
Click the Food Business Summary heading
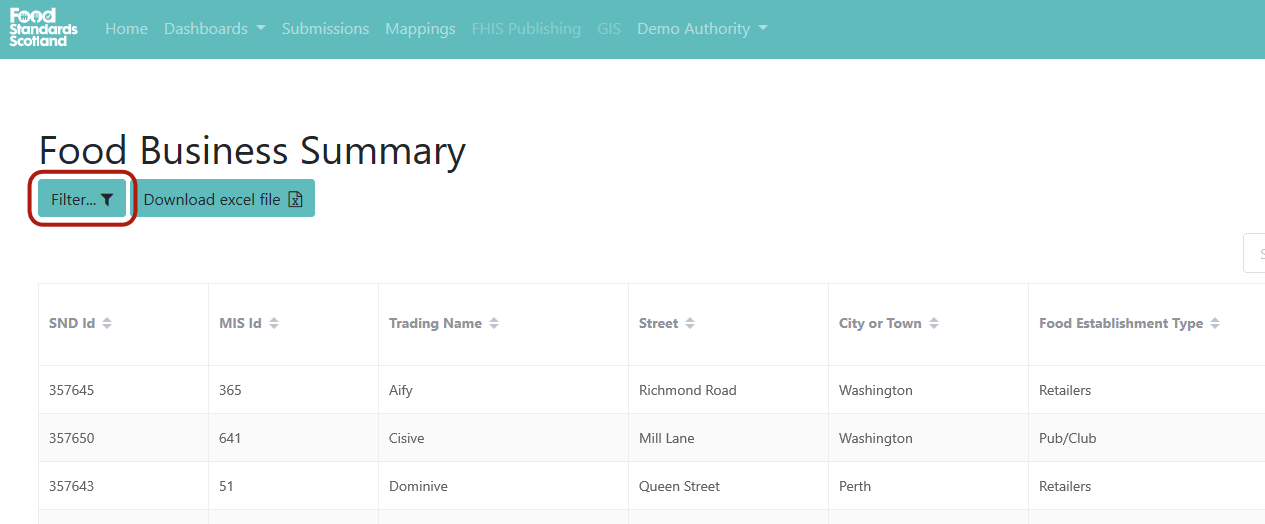point(252,151)
